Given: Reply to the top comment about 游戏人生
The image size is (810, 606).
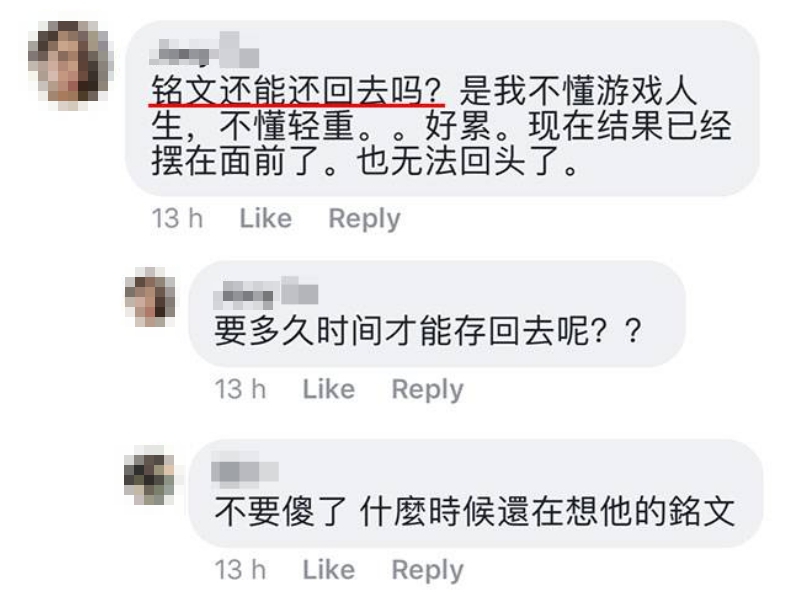Looking at the screenshot, I should point(365,219).
